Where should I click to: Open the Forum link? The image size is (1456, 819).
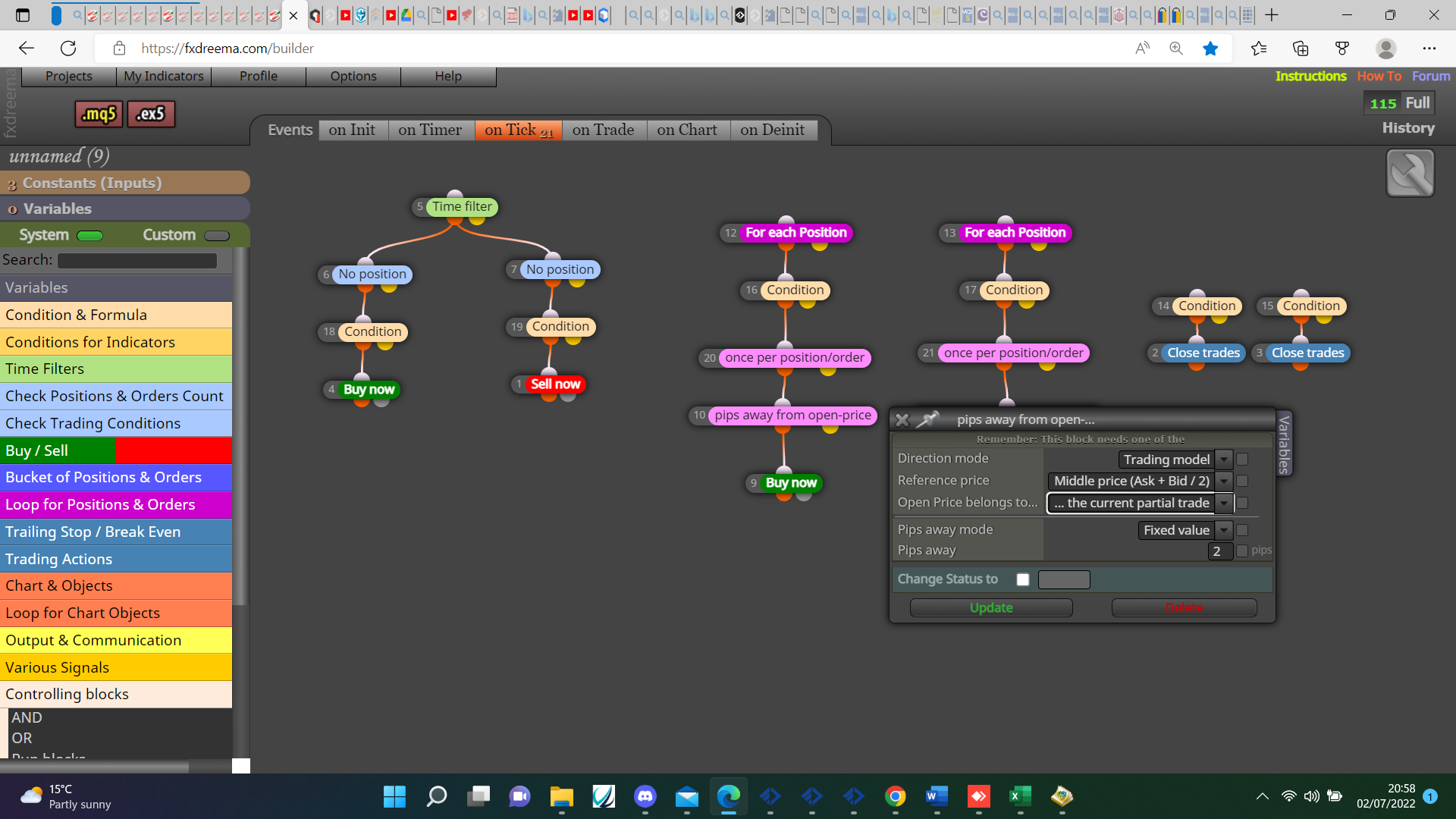pyautogui.click(x=1431, y=77)
